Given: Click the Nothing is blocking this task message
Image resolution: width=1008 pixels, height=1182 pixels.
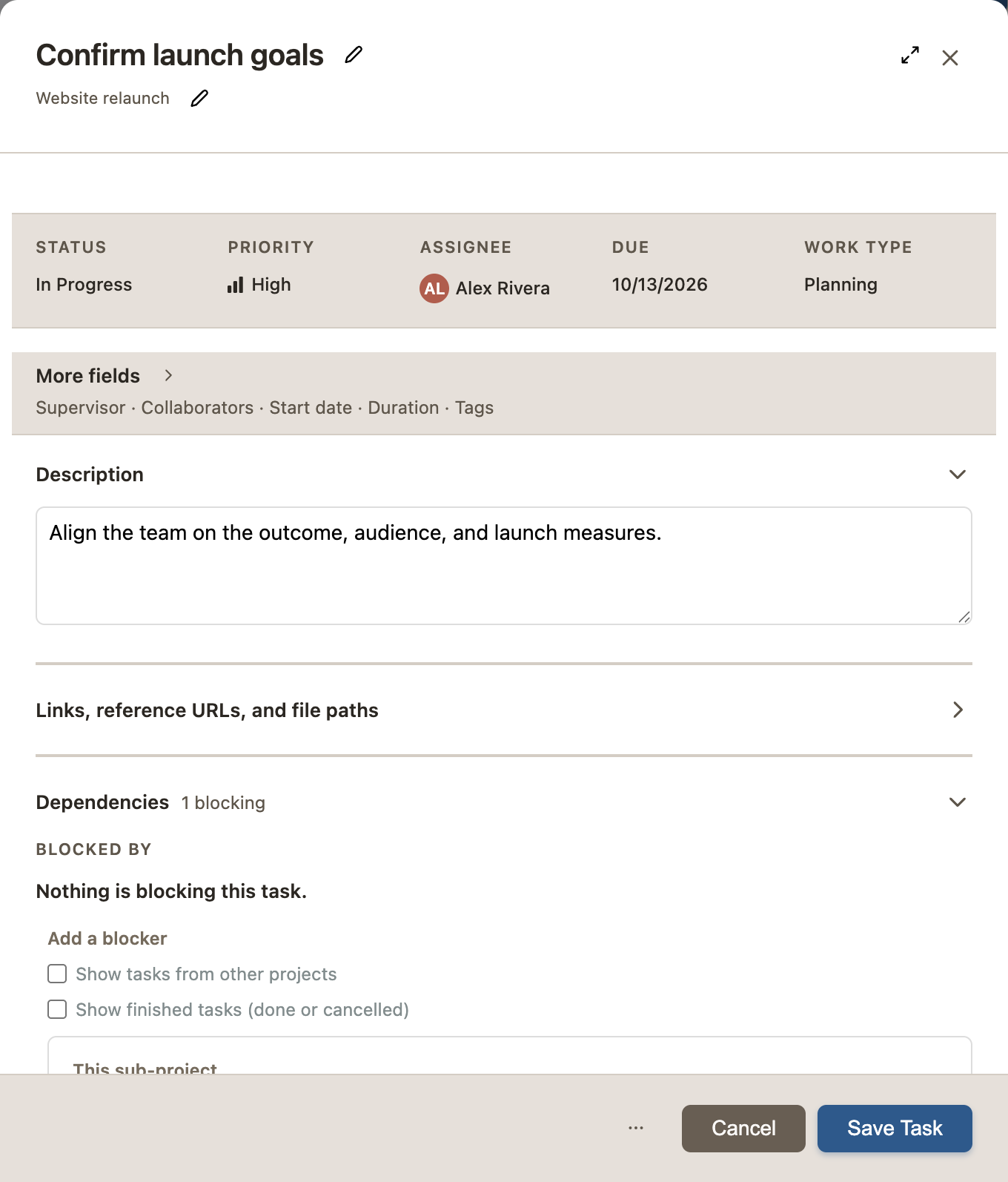Looking at the screenshot, I should [x=171, y=891].
